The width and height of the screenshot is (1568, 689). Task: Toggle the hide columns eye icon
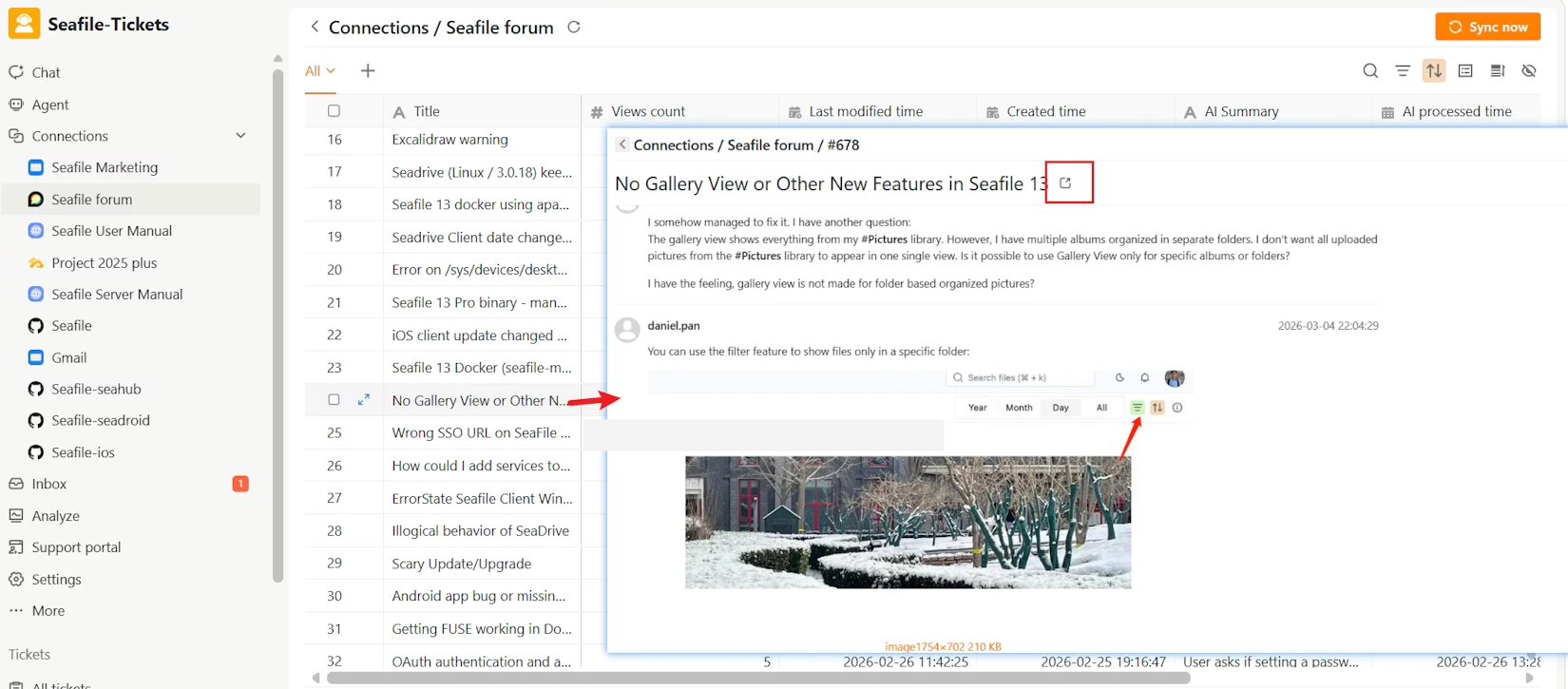click(x=1529, y=70)
